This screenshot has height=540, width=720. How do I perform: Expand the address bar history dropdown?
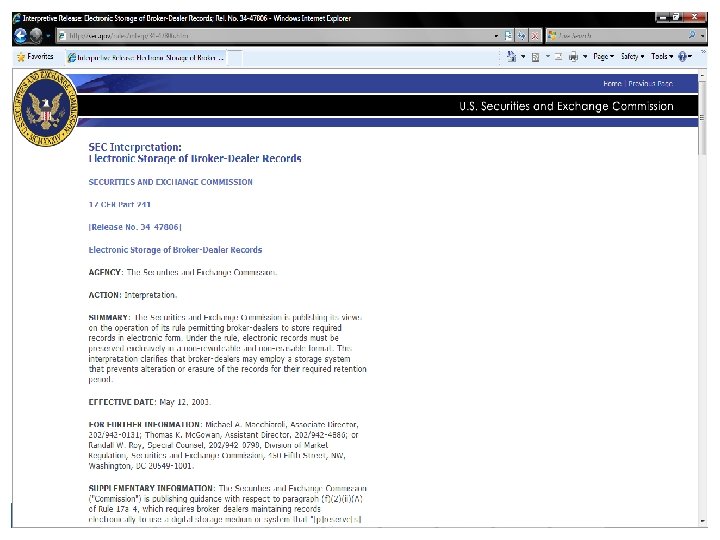(x=496, y=36)
